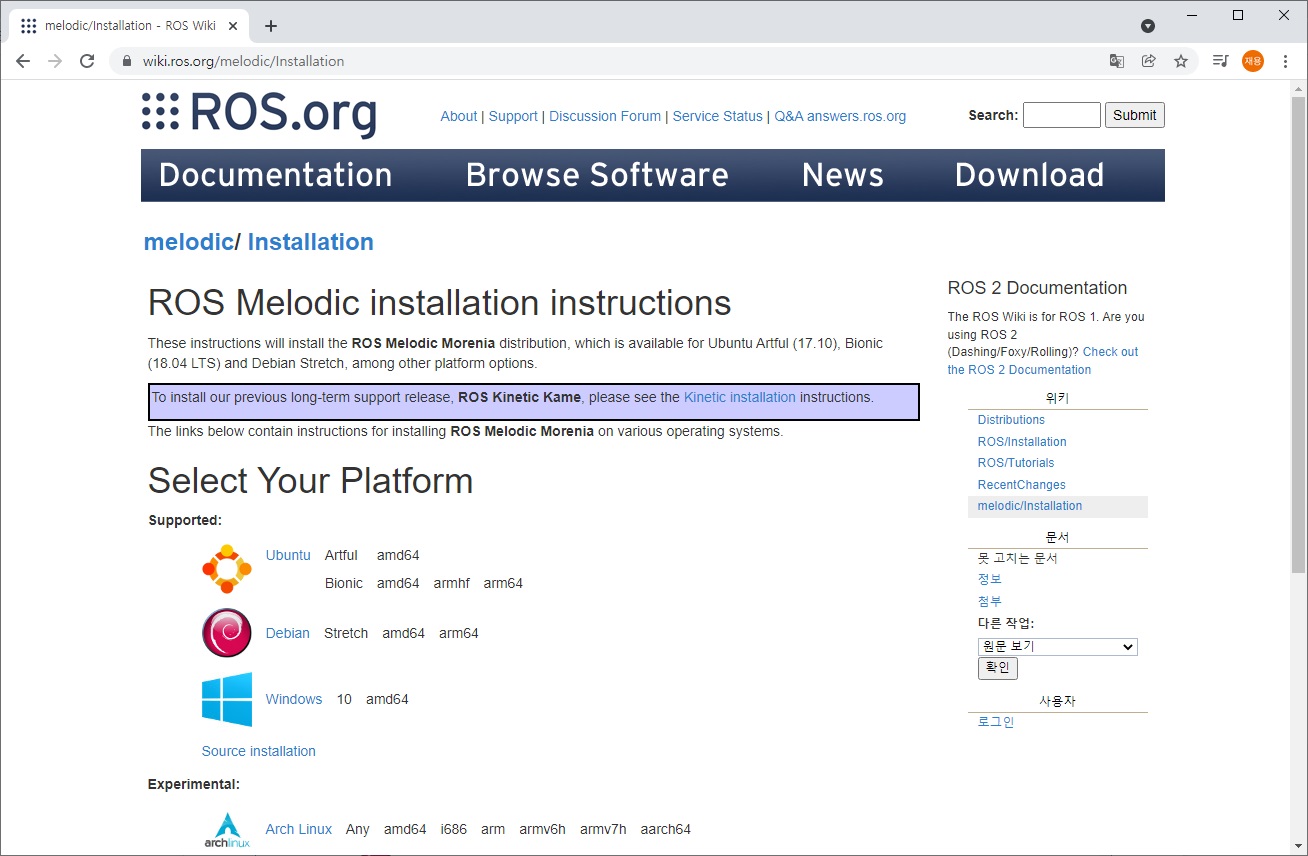Click the Ubuntu logo icon
The image size is (1308, 856).
pyautogui.click(x=227, y=569)
